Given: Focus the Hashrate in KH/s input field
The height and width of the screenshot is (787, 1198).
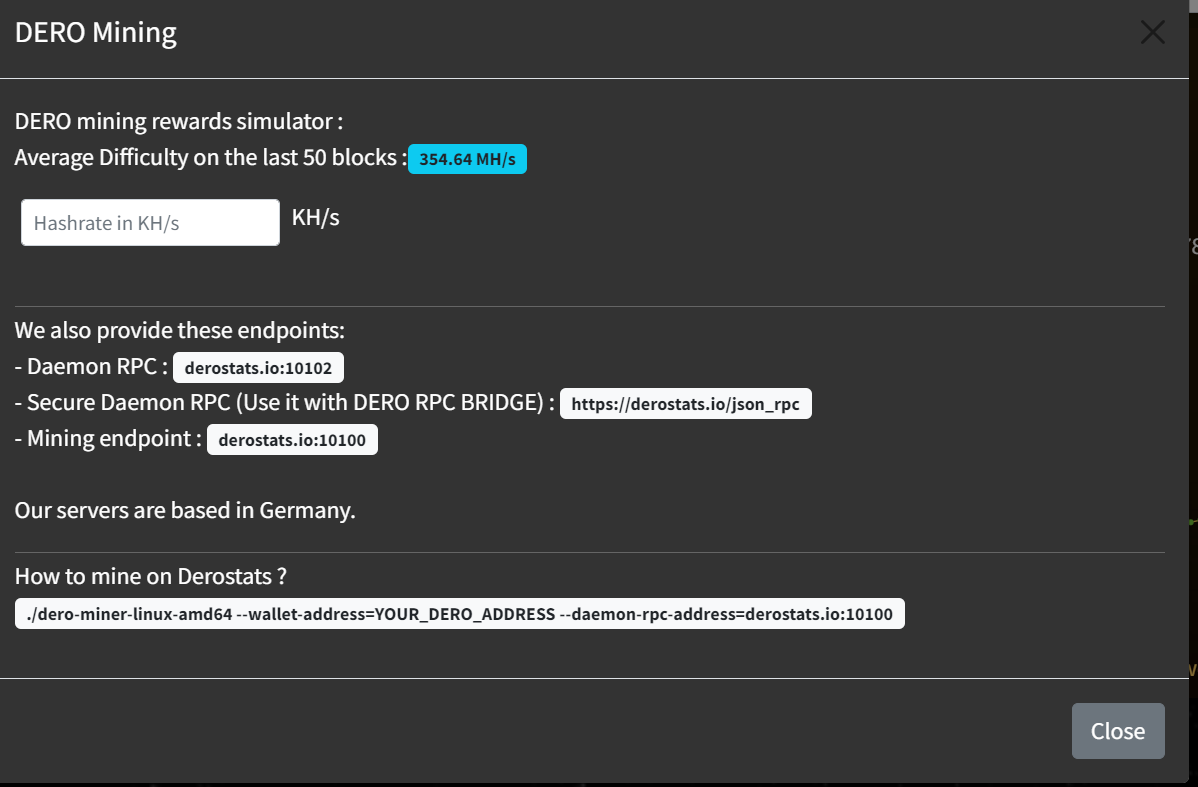Looking at the screenshot, I should coord(151,222).
